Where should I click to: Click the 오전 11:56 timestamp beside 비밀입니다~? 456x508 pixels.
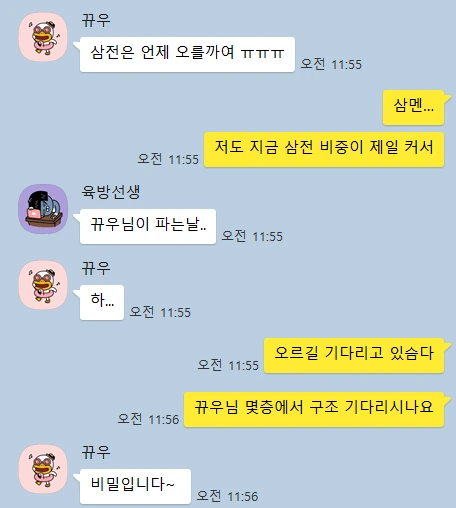[227, 496]
